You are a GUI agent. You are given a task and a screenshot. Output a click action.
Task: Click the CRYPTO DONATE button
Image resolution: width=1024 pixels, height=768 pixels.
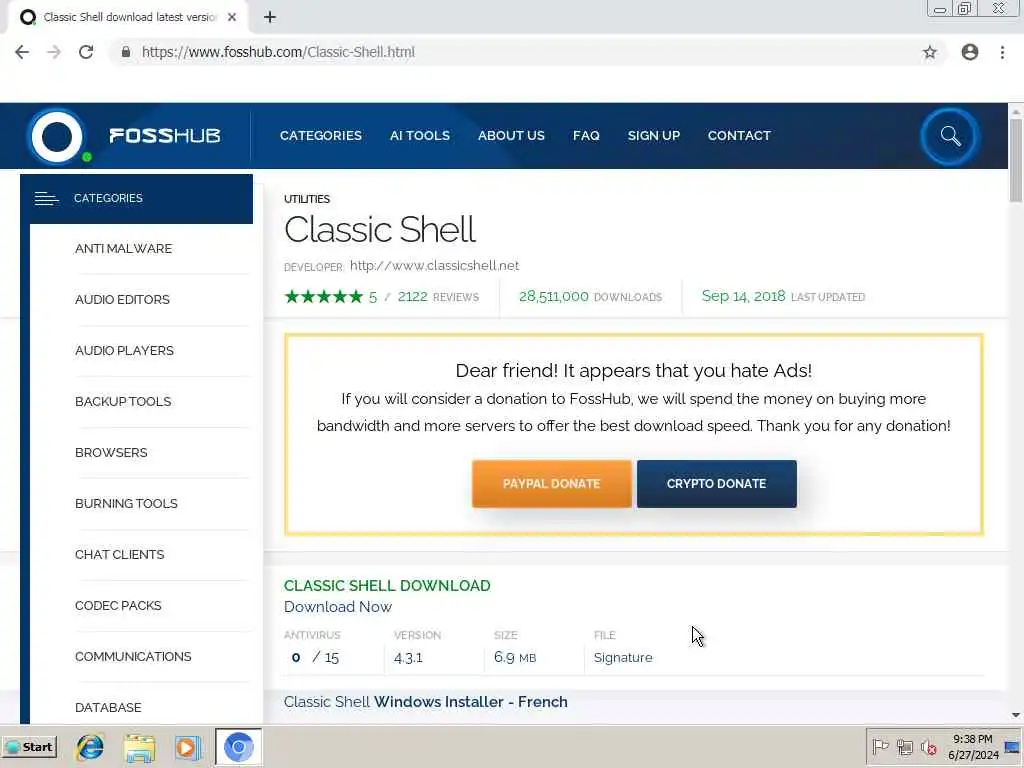(x=716, y=484)
